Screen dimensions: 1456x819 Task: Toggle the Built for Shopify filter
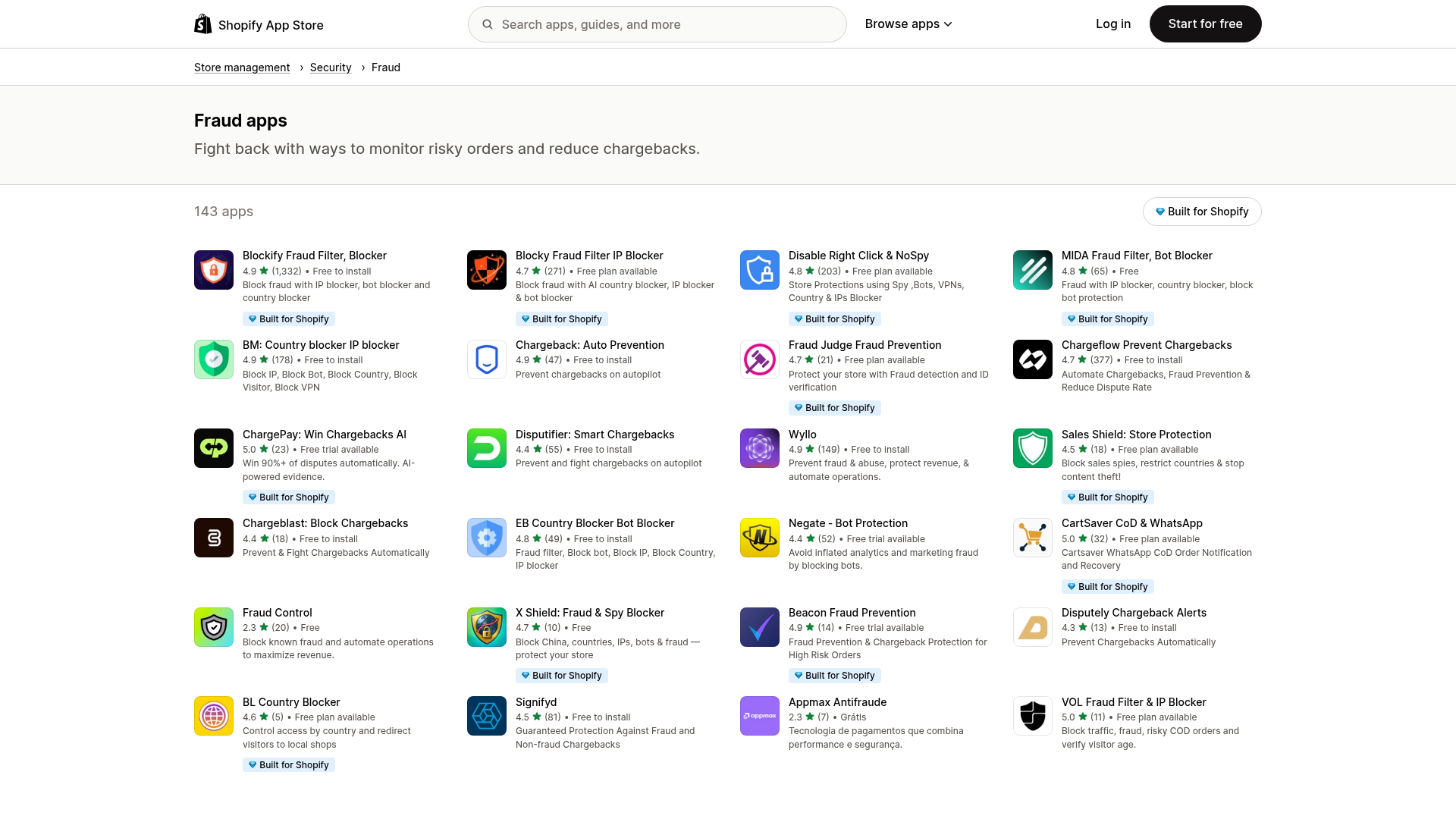tap(1202, 212)
